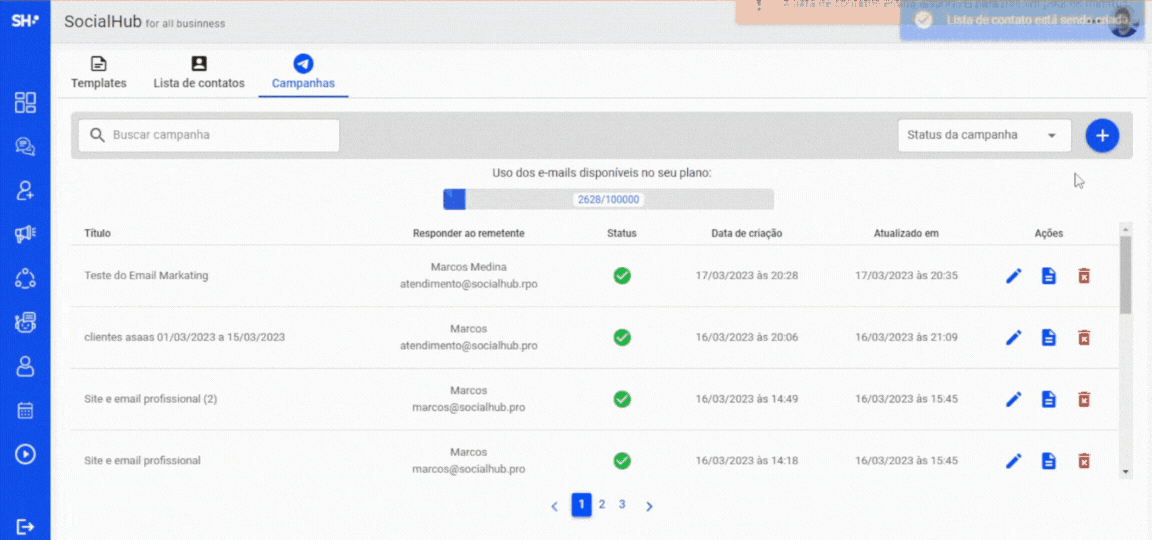
Task: Edit Site e email profissional (2) campaign
Action: tap(1014, 399)
